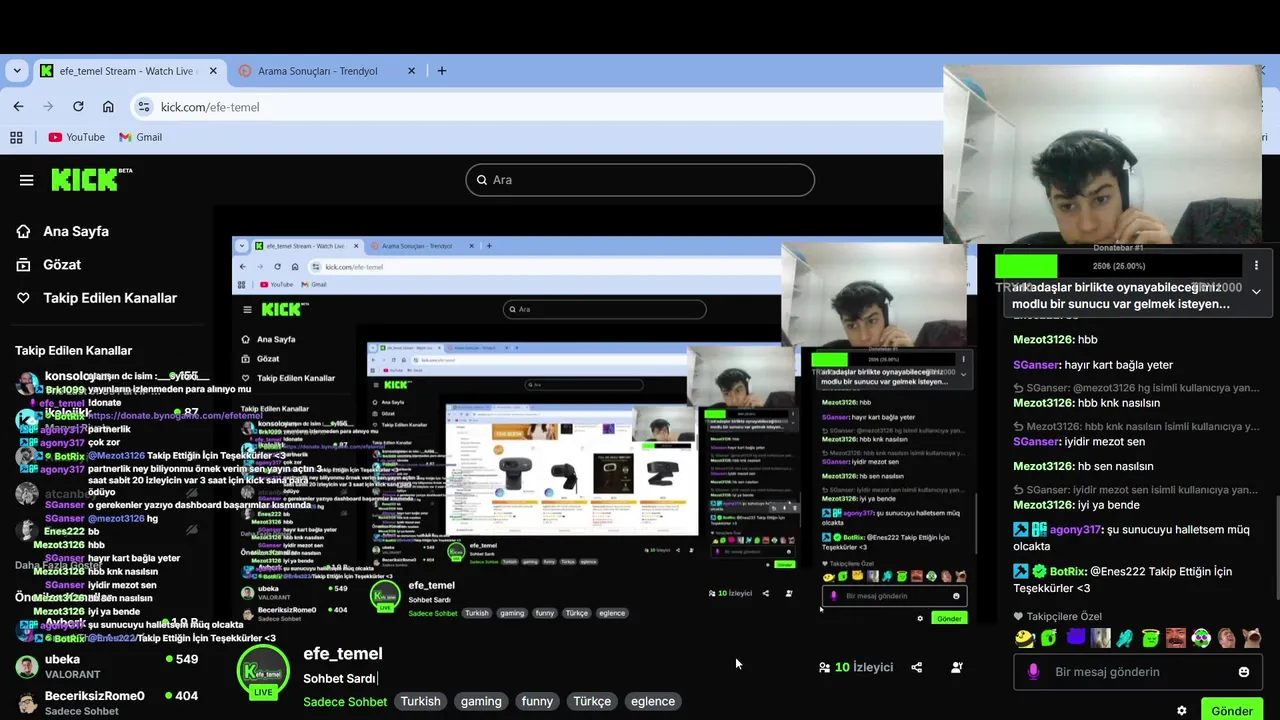Close the Trendyol tab

point(411,71)
